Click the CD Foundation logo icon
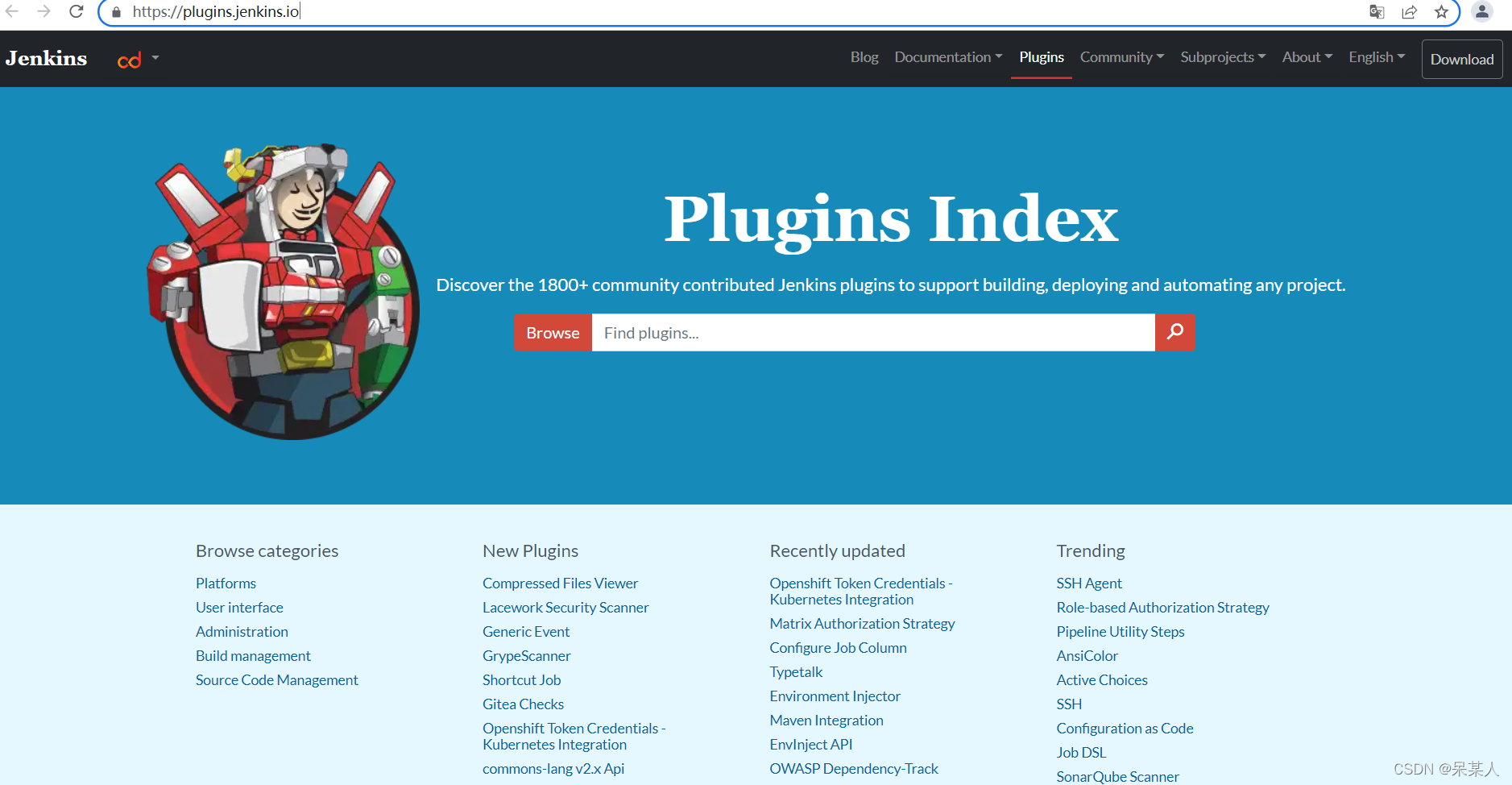 [130, 60]
